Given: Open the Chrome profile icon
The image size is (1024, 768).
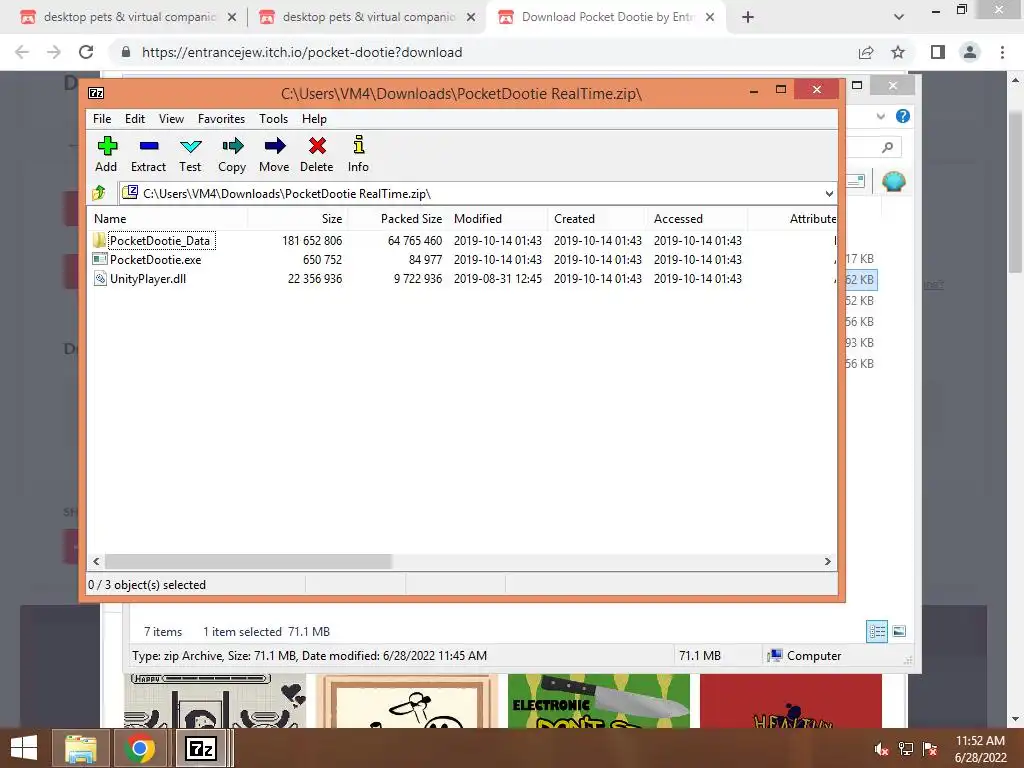Looking at the screenshot, I should point(970,52).
